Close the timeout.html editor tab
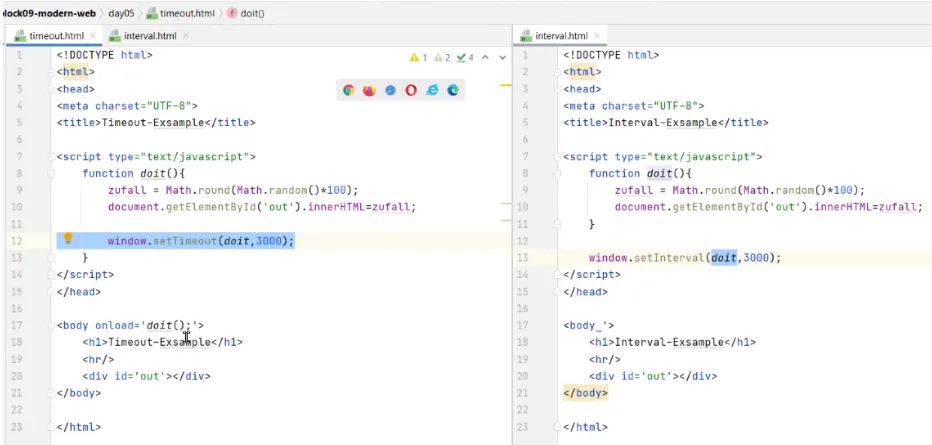The width and height of the screenshot is (932, 445). pyautogui.click(x=93, y=36)
